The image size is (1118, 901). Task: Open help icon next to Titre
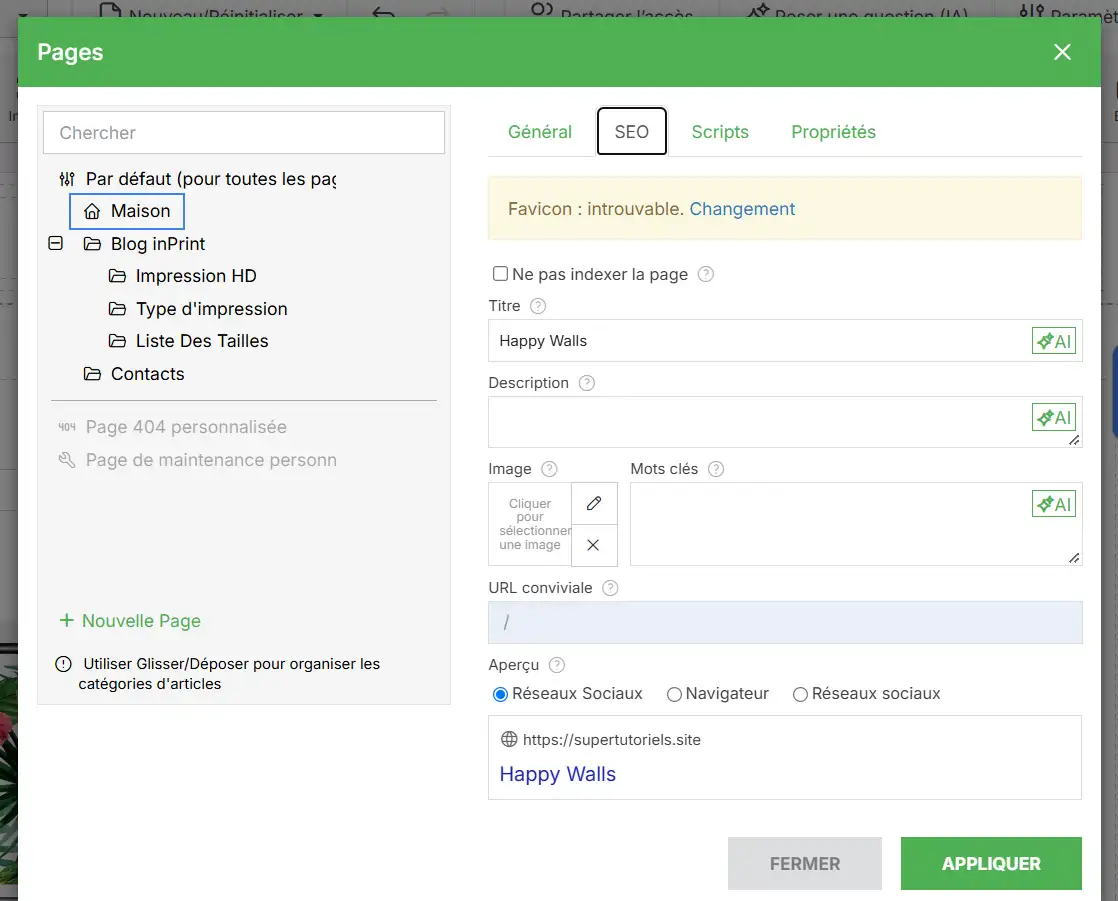click(538, 306)
